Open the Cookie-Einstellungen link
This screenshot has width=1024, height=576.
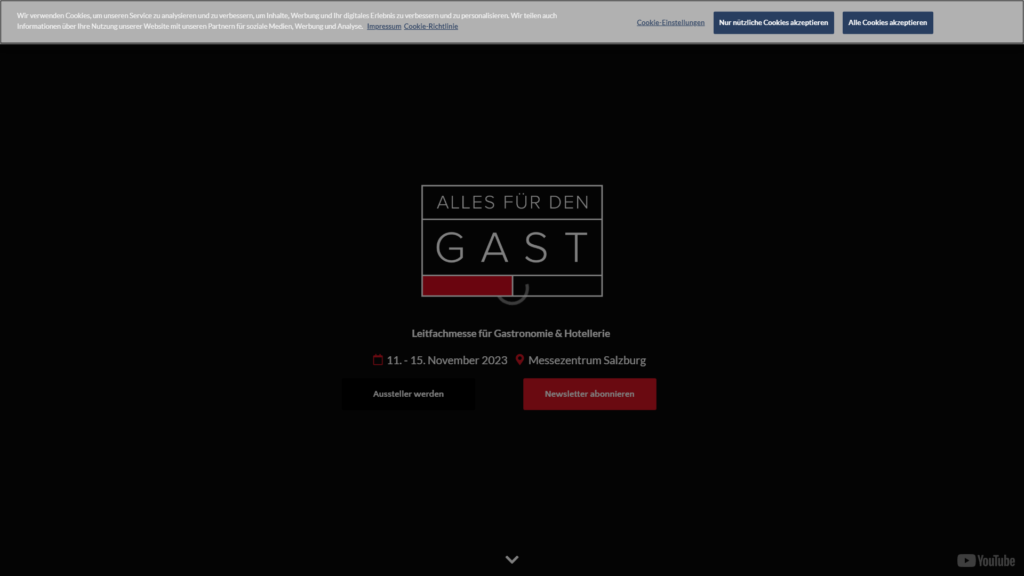670,22
